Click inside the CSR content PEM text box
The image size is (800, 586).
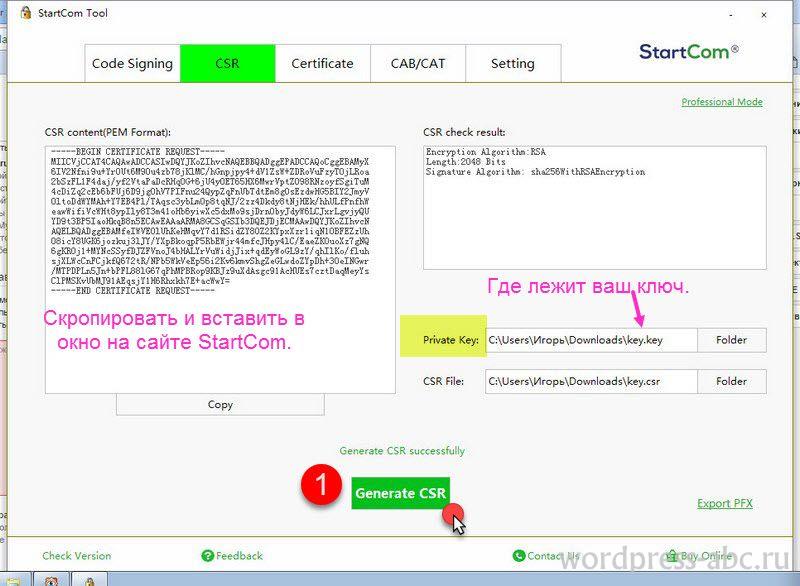point(220,270)
